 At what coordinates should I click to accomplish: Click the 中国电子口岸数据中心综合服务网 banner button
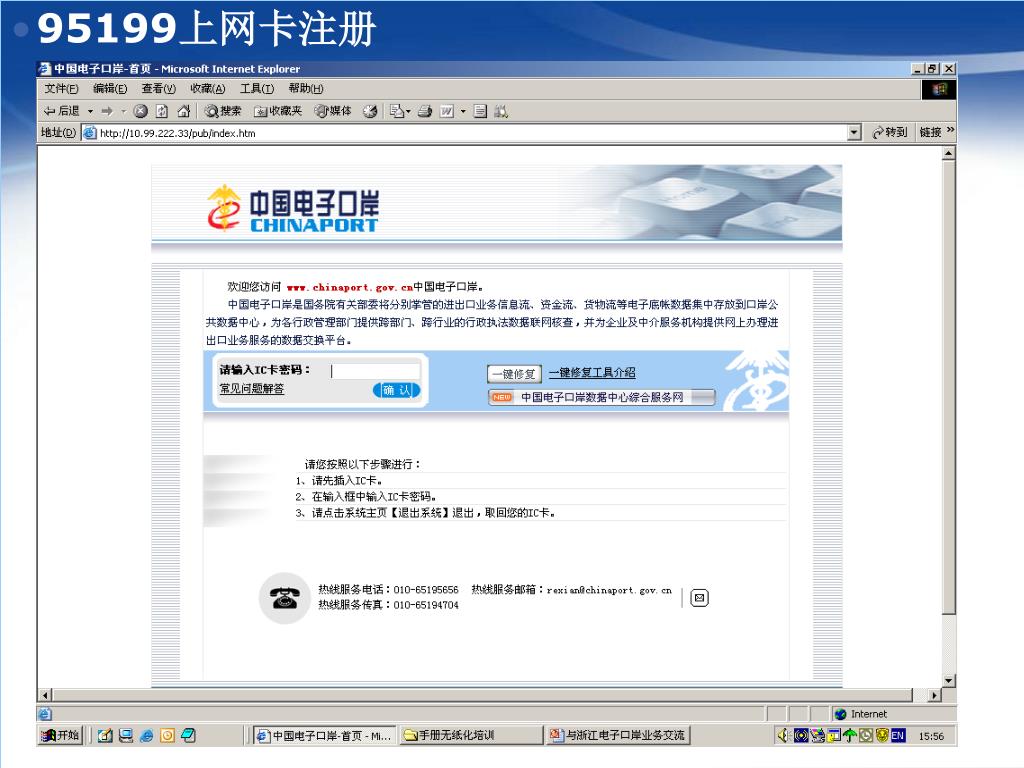[601, 397]
